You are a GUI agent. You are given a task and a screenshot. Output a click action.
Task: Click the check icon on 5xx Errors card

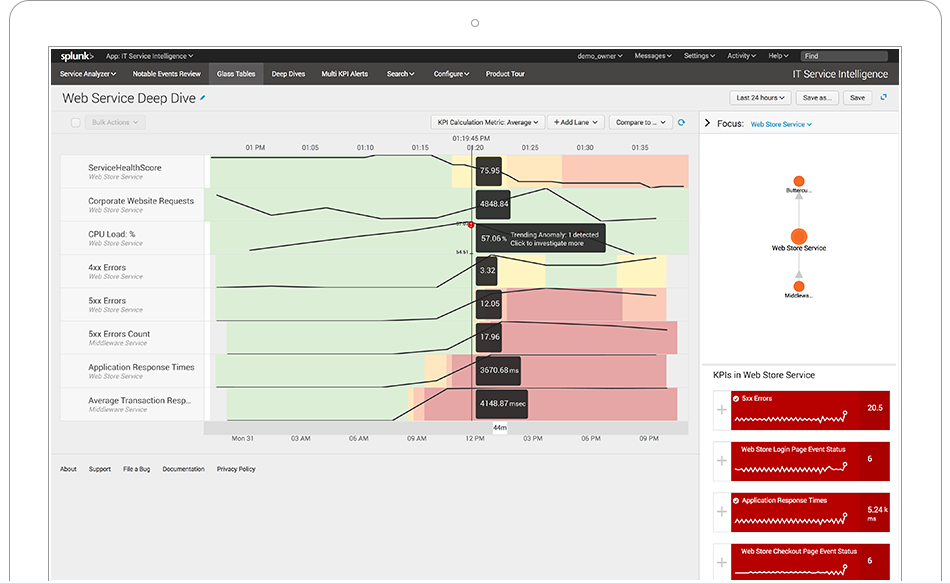tap(736, 399)
